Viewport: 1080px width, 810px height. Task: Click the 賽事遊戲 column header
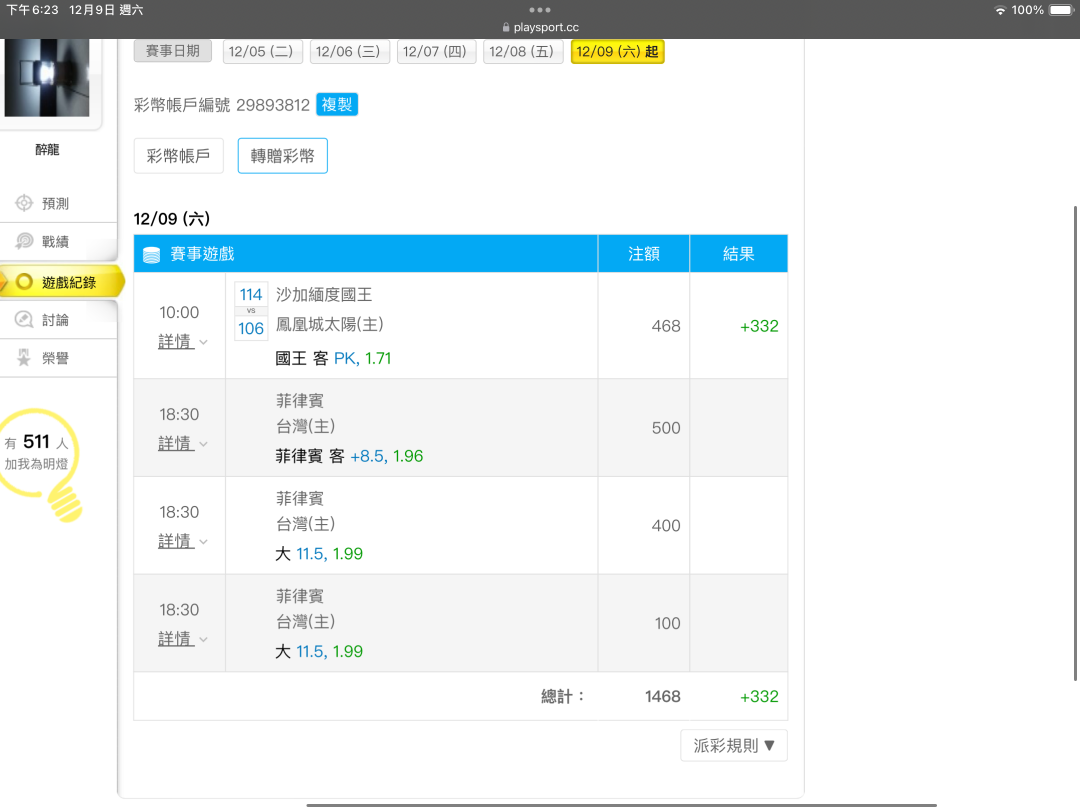click(366, 254)
